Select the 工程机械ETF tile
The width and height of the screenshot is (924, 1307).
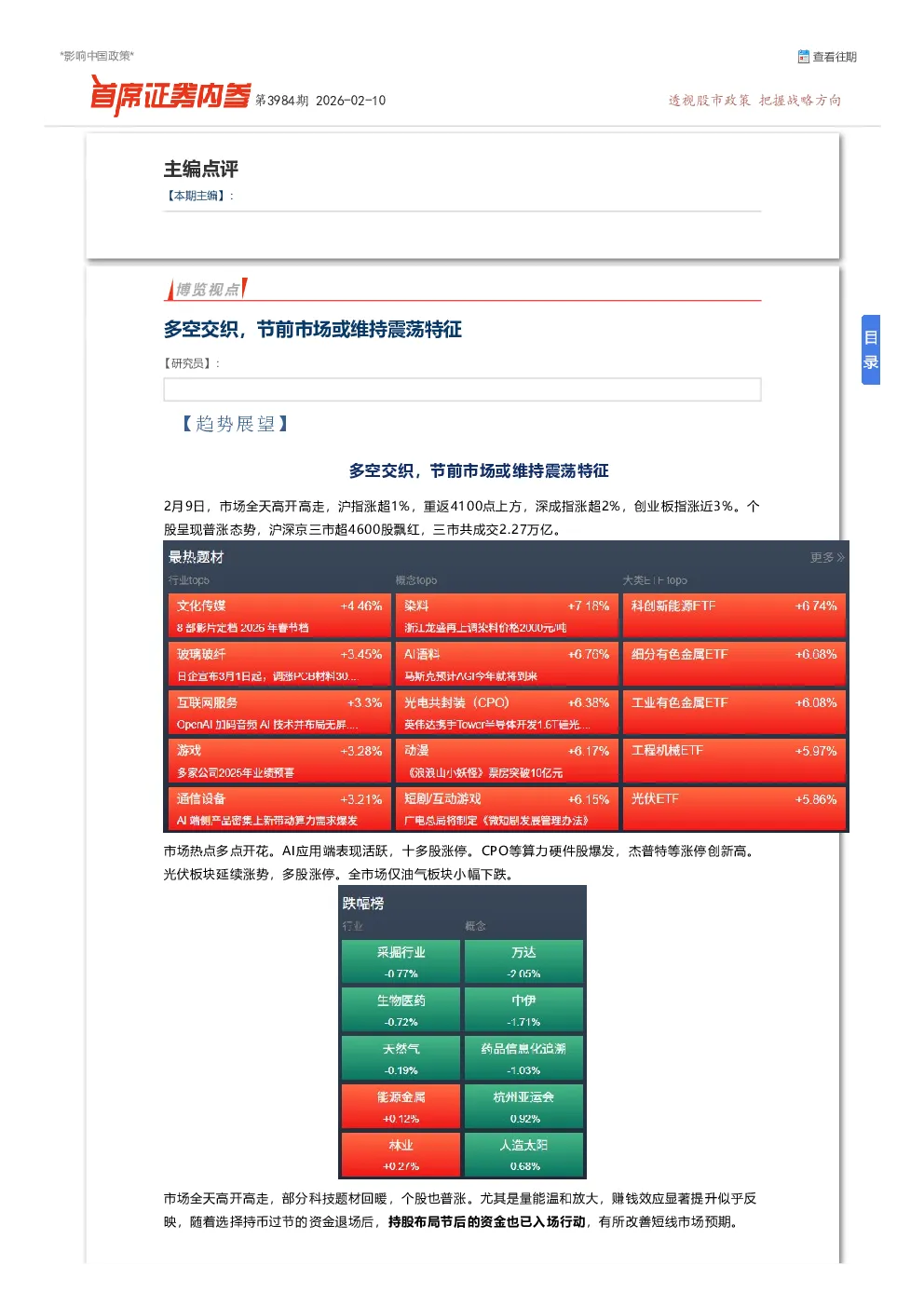[x=734, y=760]
